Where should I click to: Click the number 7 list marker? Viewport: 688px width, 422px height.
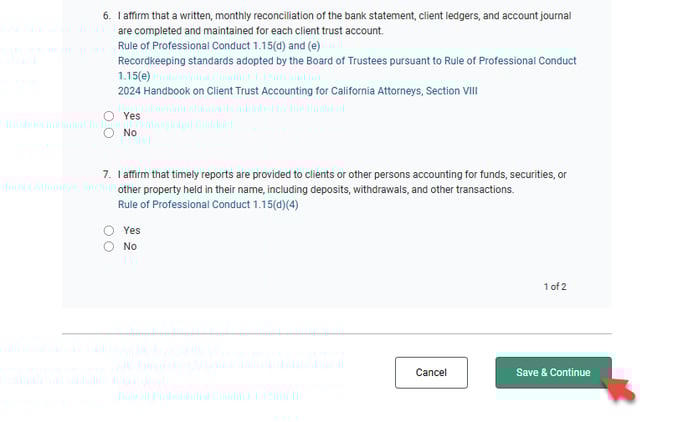(x=107, y=174)
